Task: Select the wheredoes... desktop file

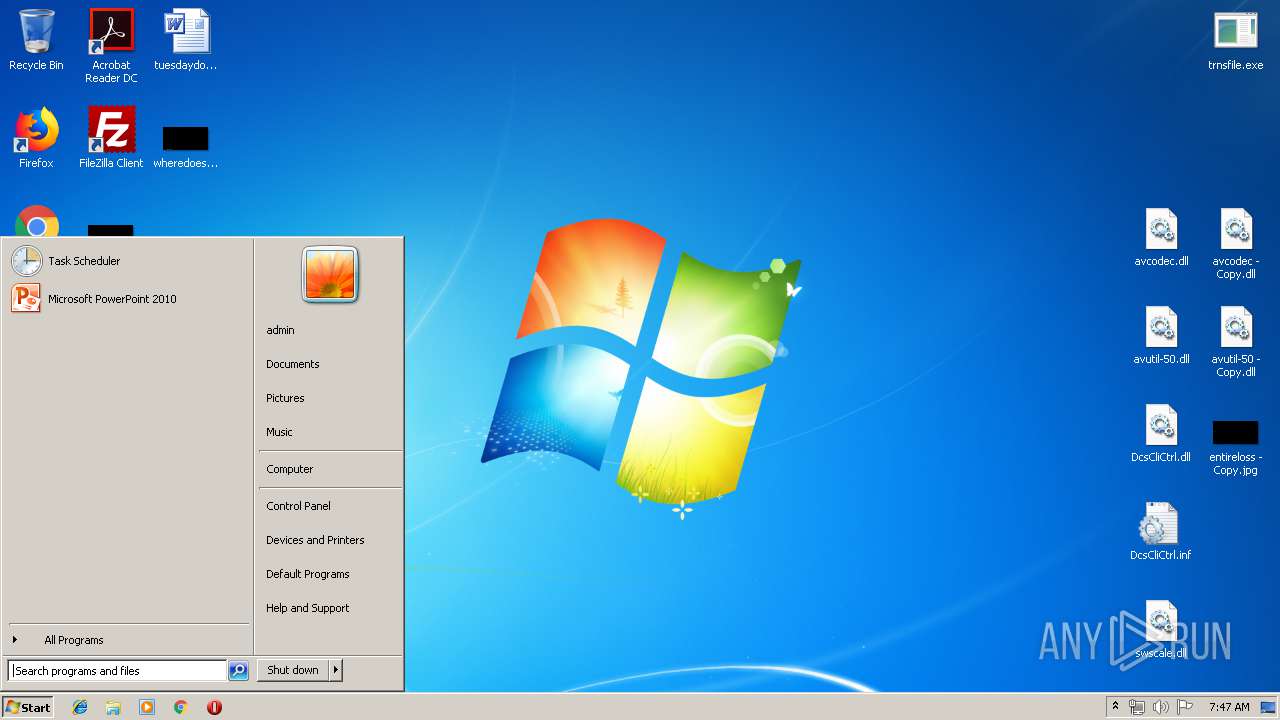Action: click(x=186, y=146)
